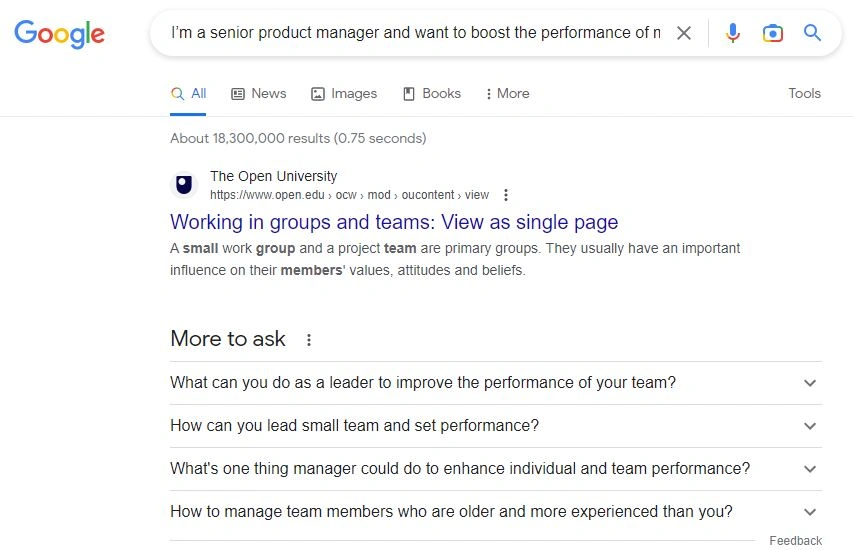853x550 pixels.
Task: Switch to the Images tab
Action: point(344,94)
